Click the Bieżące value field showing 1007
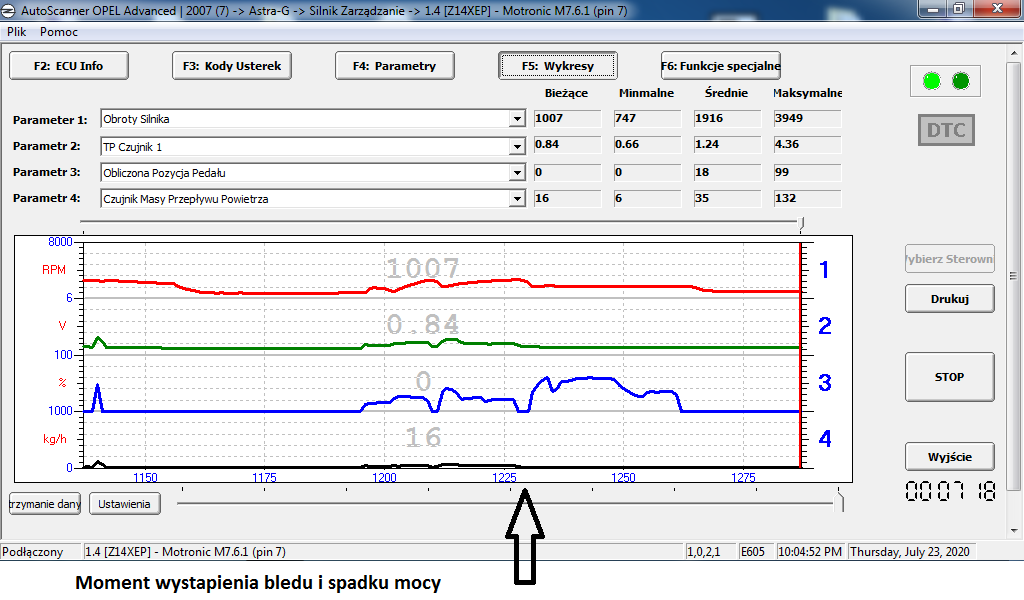 [565, 119]
